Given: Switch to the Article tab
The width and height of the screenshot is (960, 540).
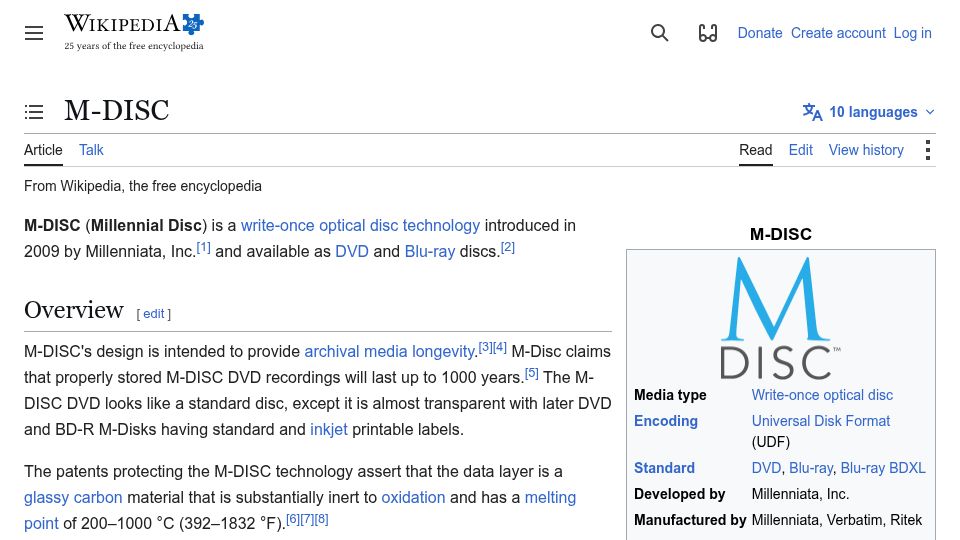Looking at the screenshot, I should pos(43,150).
